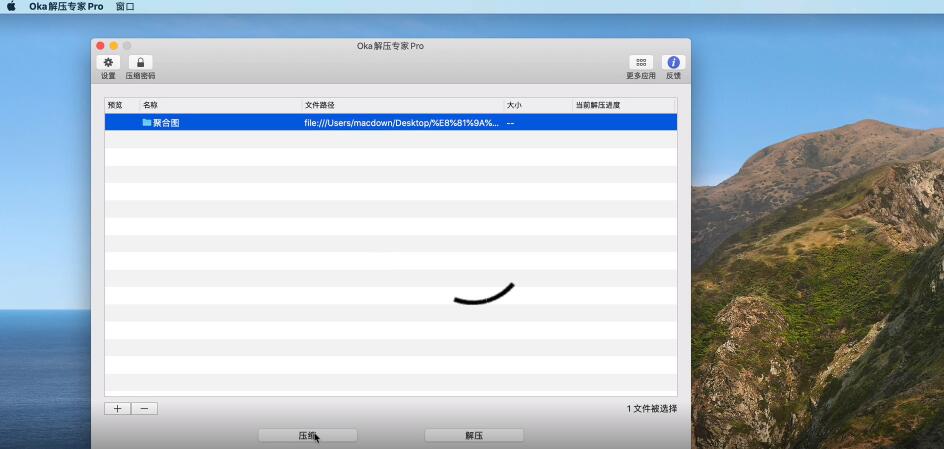This screenshot has width=944, height=449.
Task: Open the 设置 gear icon
Action: pos(108,62)
